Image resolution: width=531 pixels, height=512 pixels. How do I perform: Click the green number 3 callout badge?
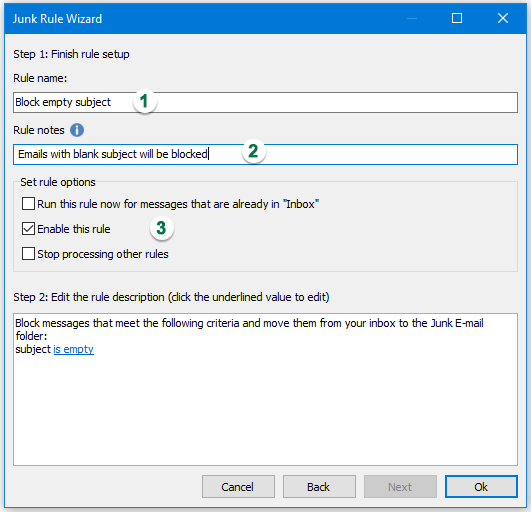point(162,228)
